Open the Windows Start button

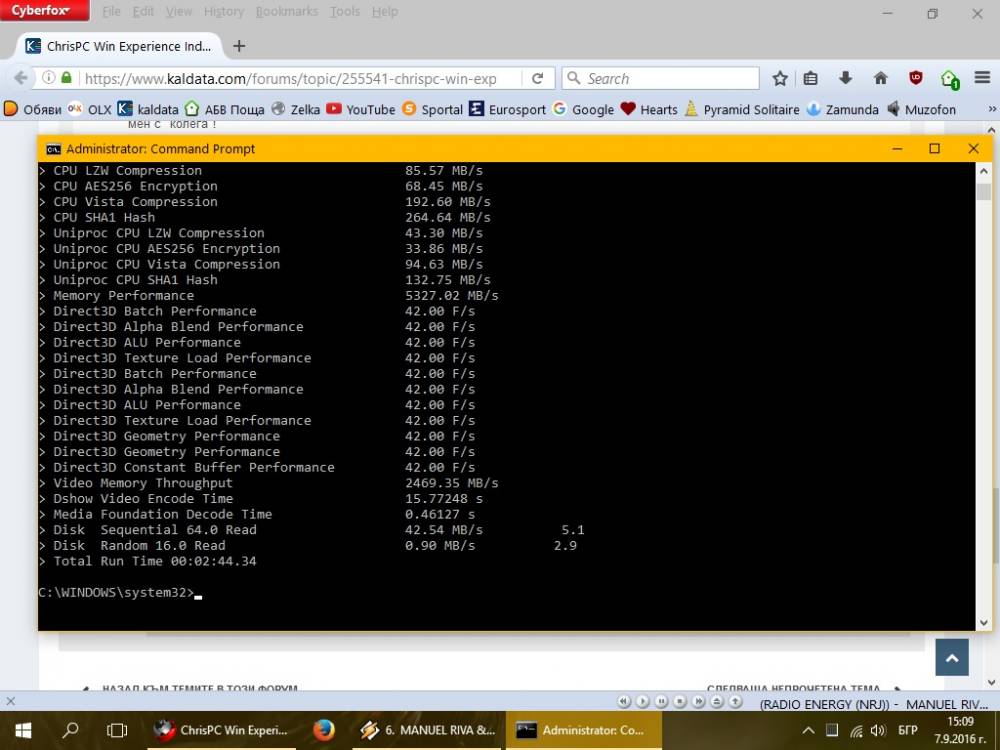(24, 730)
